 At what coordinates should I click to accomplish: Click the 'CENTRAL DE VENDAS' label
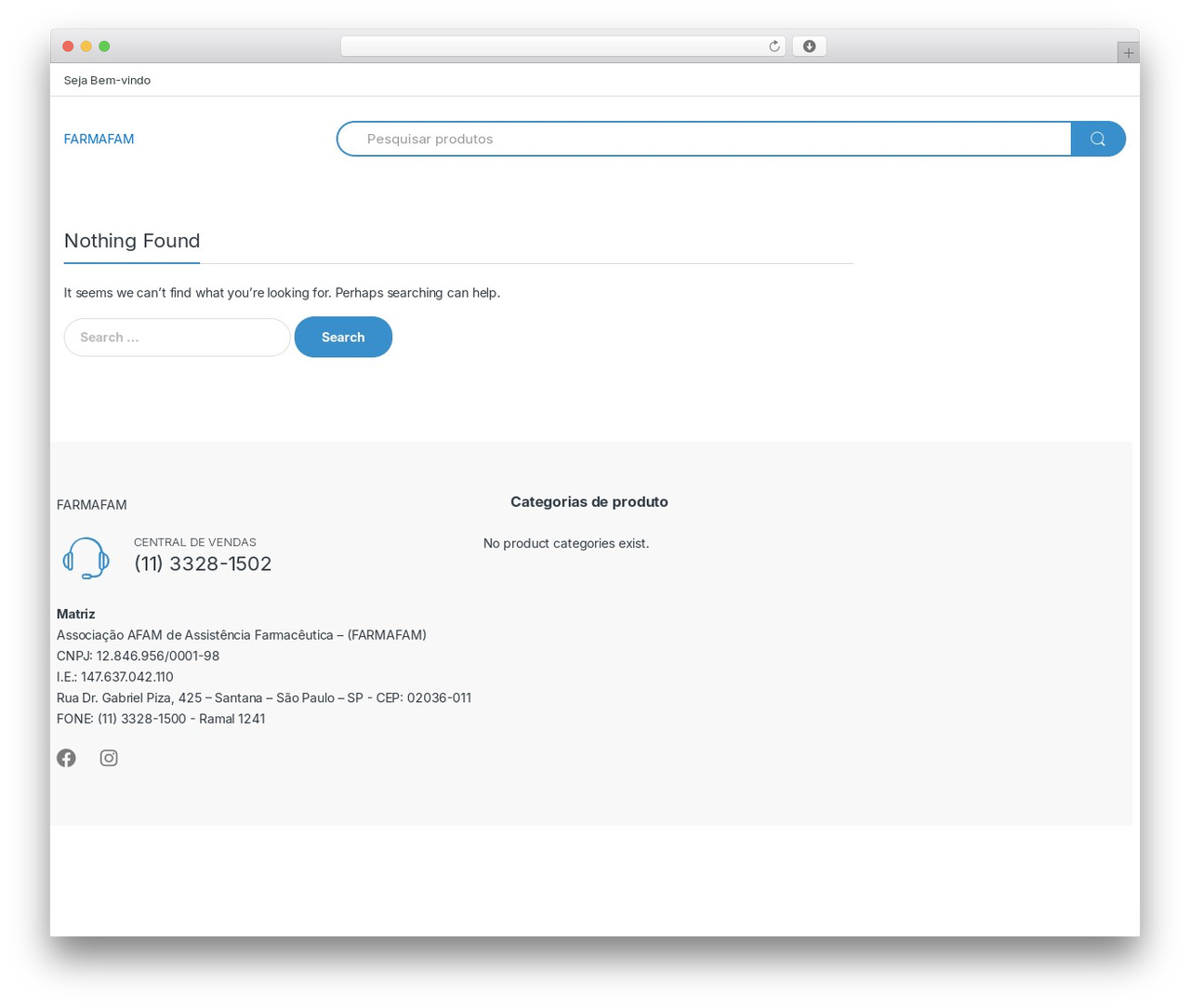click(195, 542)
